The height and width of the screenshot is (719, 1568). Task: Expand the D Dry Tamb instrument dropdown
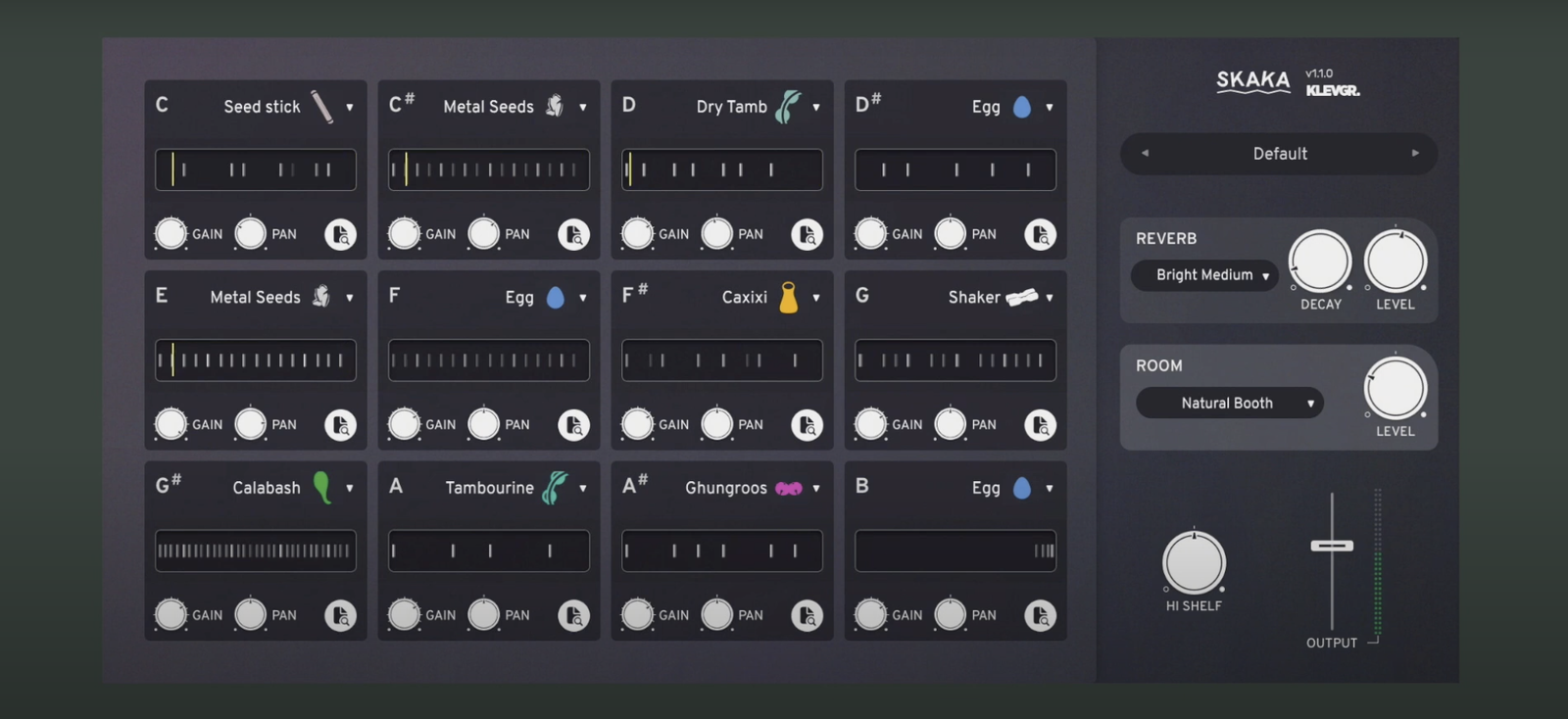click(x=815, y=107)
